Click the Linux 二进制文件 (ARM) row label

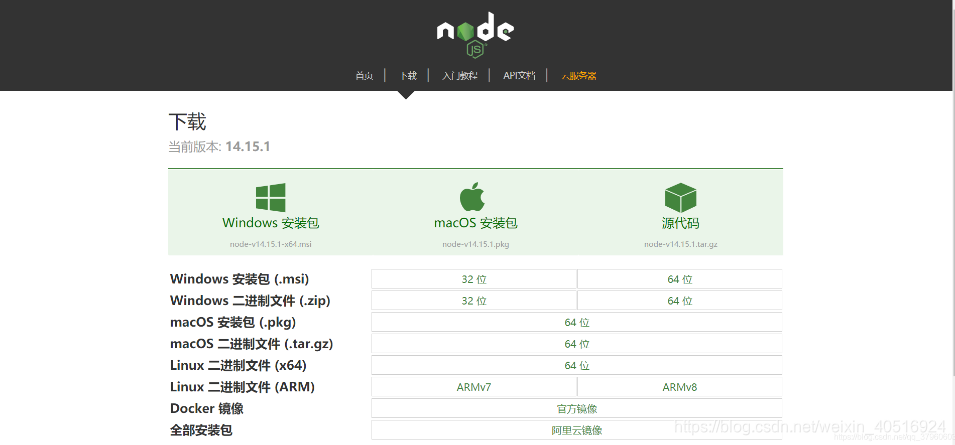[x=242, y=387]
